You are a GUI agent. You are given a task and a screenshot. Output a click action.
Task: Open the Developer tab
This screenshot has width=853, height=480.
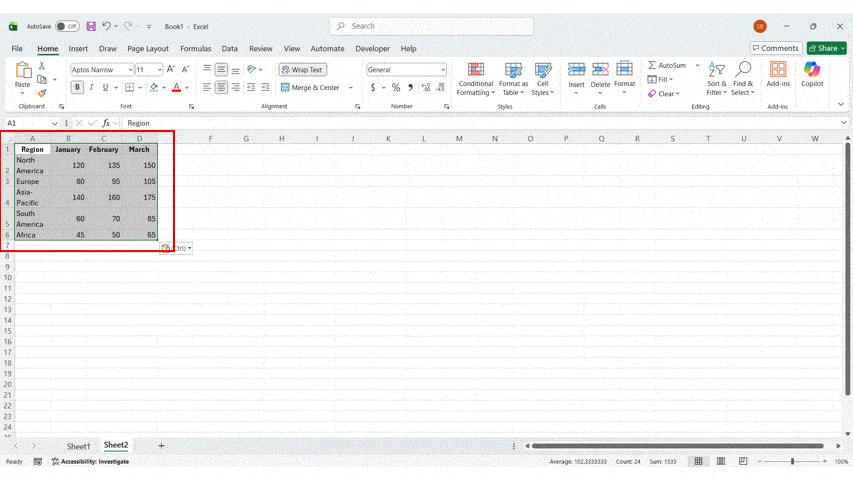tap(372, 48)
